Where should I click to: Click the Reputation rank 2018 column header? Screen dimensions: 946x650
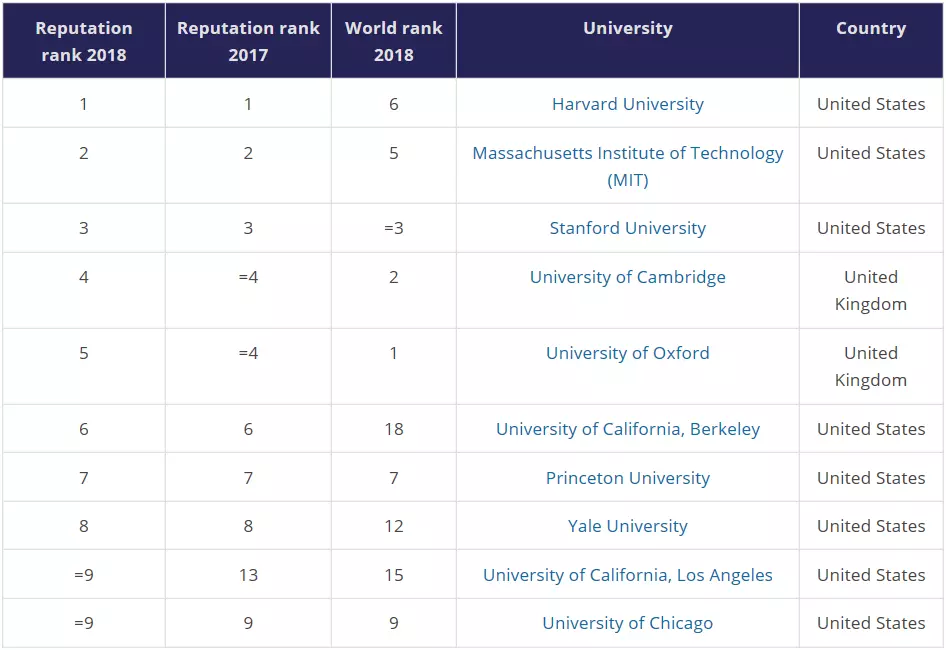coord(84,41)
